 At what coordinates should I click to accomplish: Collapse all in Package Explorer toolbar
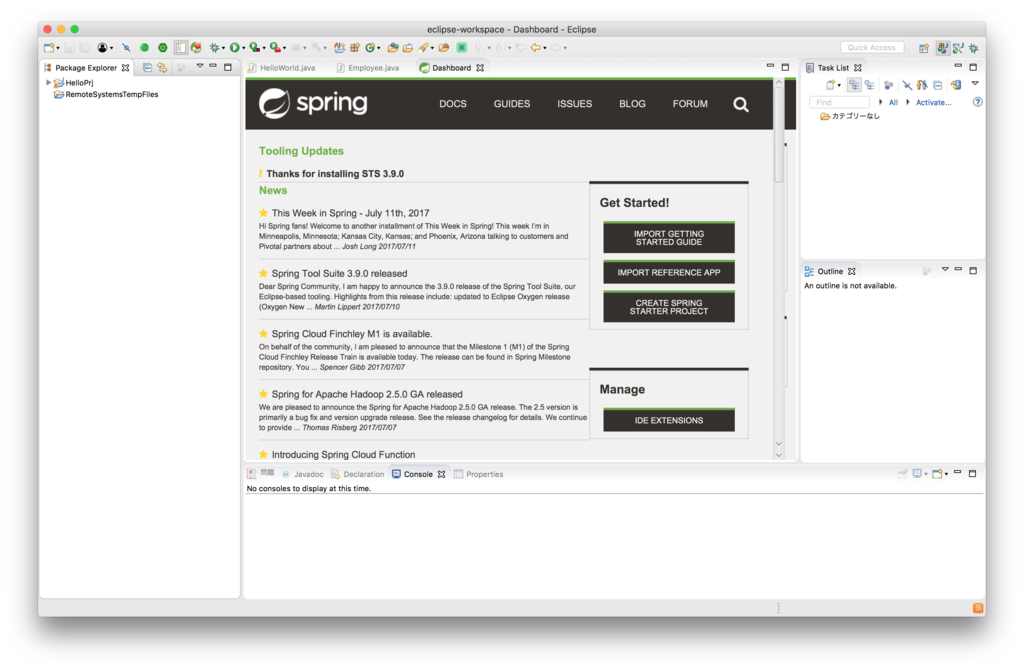point(148,67)
